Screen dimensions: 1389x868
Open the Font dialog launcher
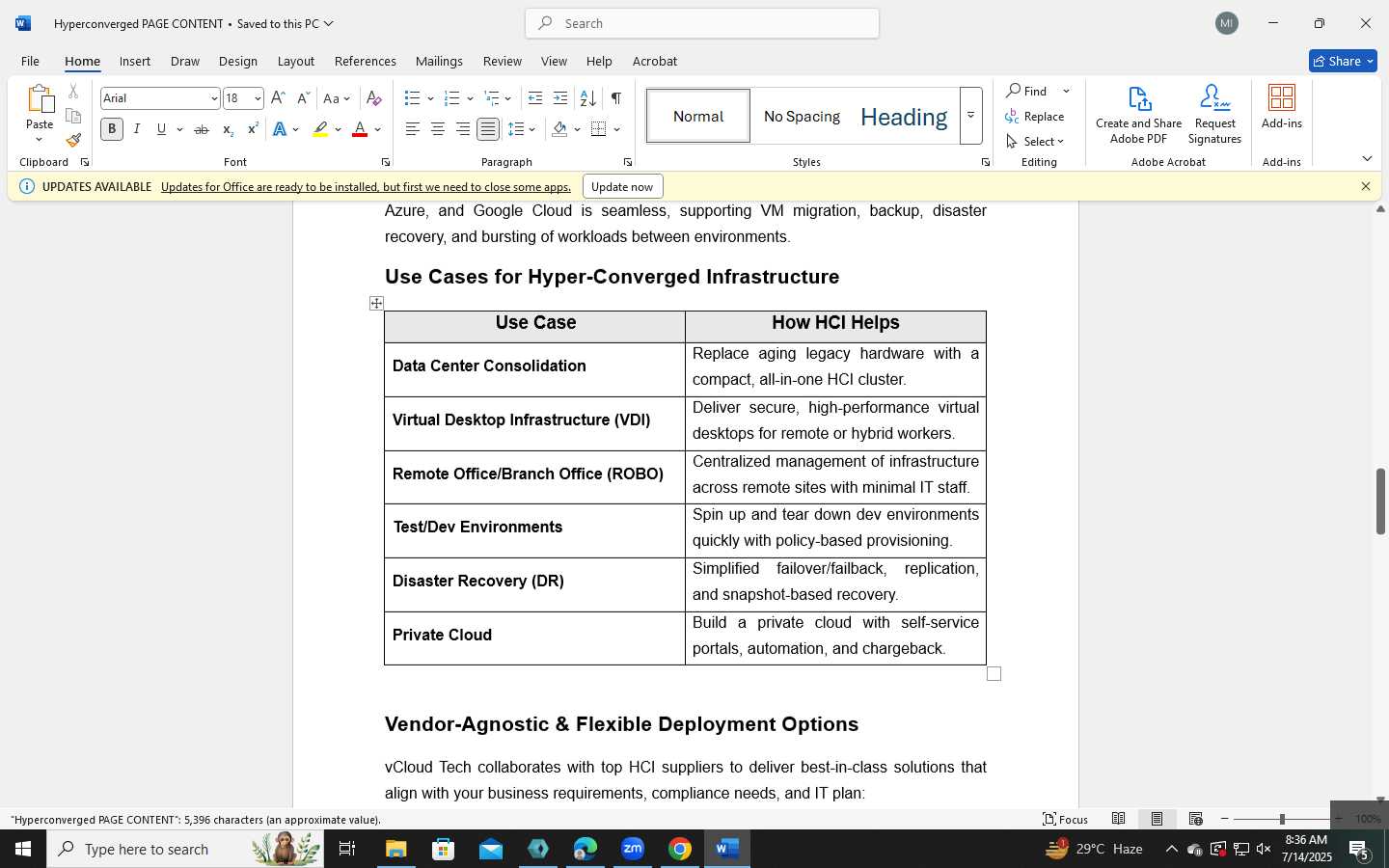tap(386, 162)
